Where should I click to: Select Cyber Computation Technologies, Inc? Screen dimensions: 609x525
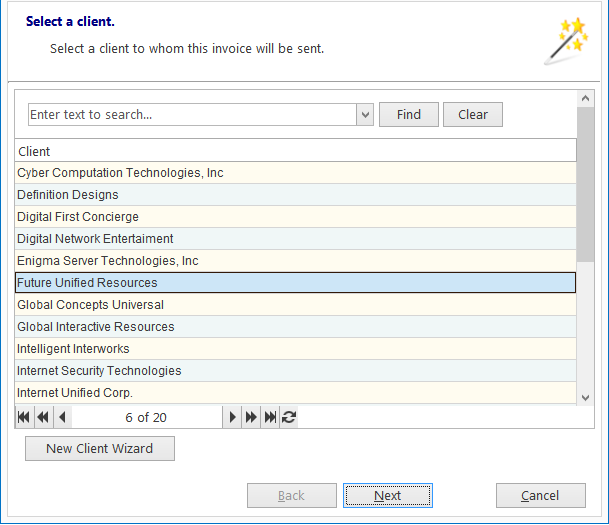296,173
